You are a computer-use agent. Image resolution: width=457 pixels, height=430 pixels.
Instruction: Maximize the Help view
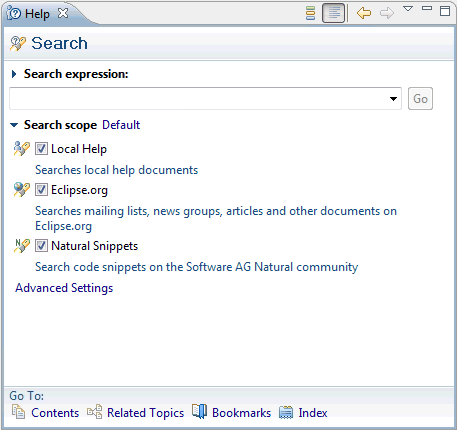[445, 11]
